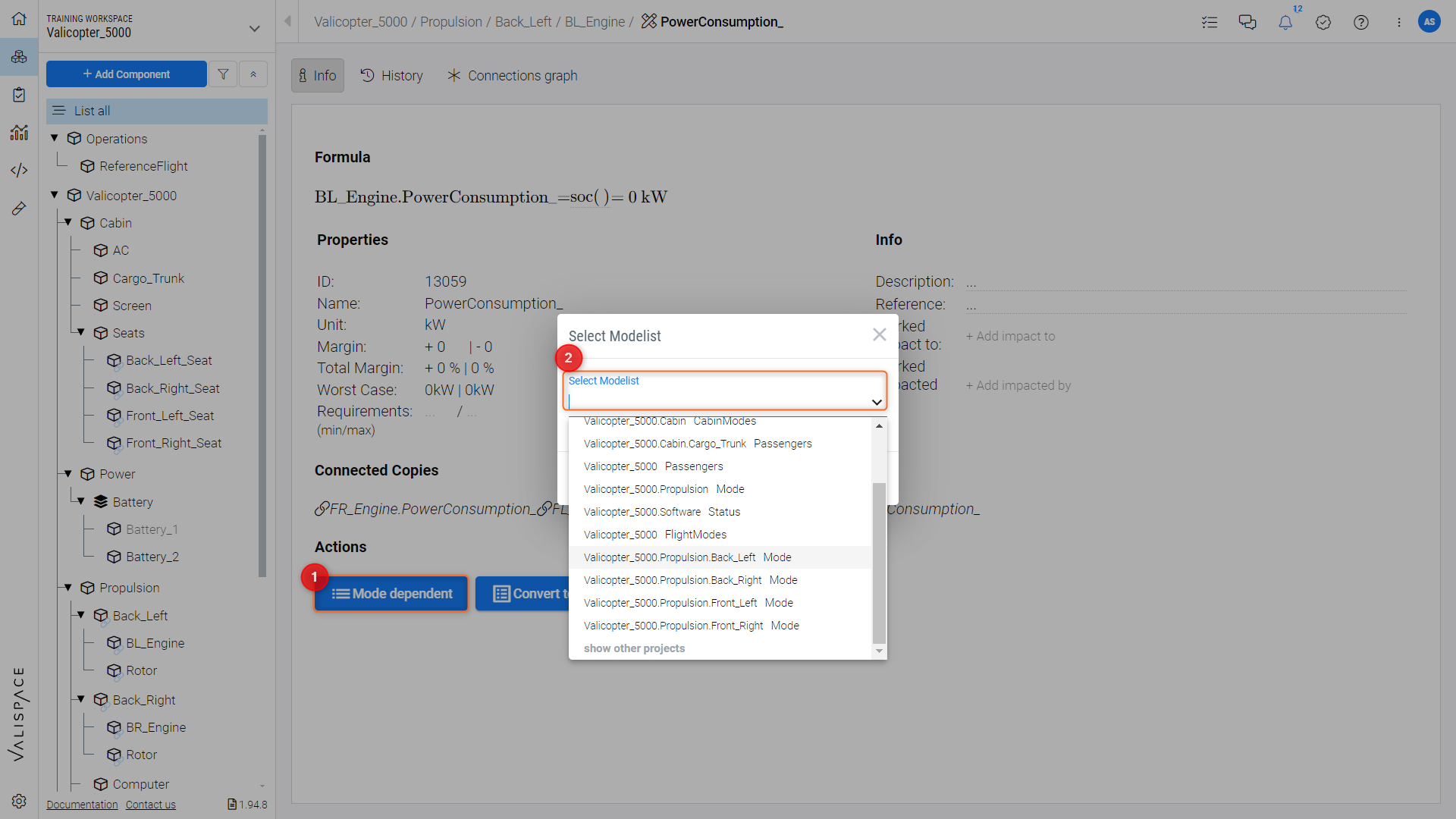Select ReferenceFlight in the tree
Screen dimensions: 1456x819
click(143, 166)
